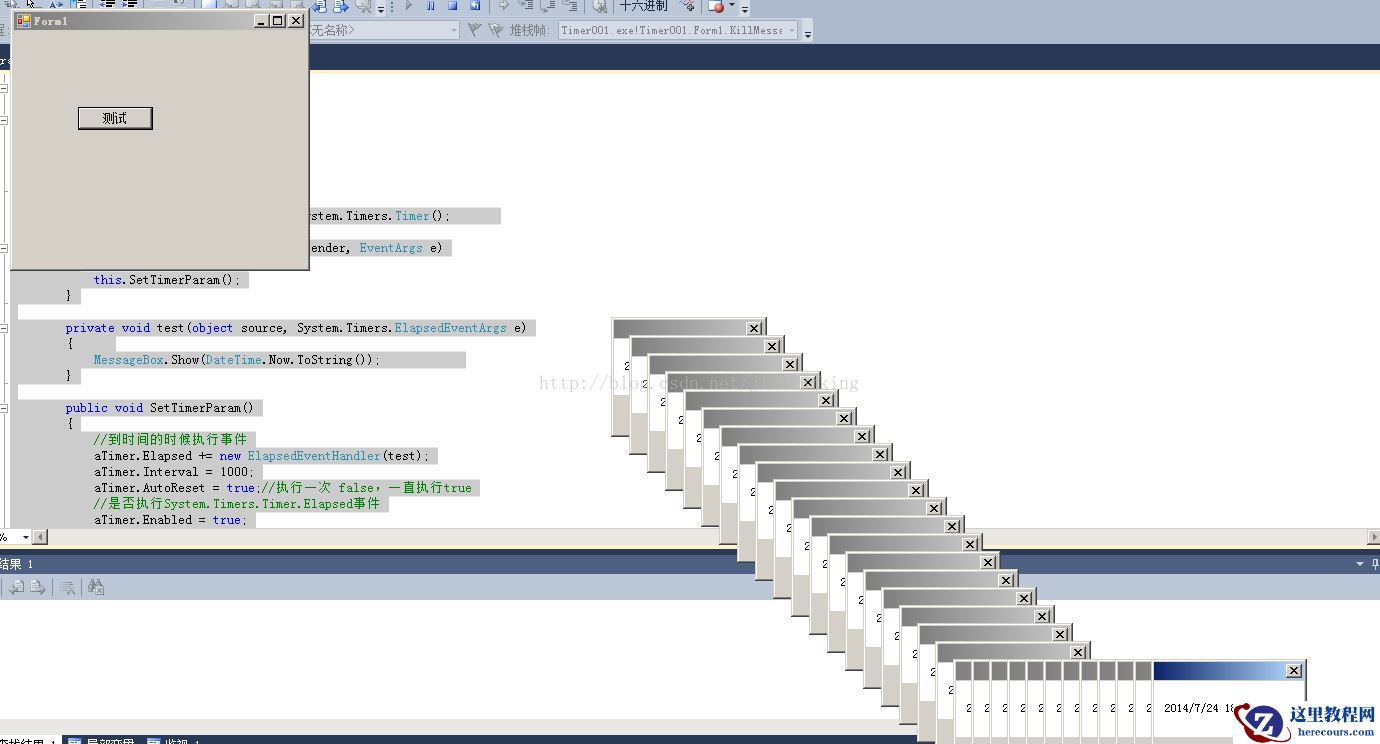The image size is (1380, 744).
Task: Click the Continue debugging (play) icon
Action: (x=407, y=8)
